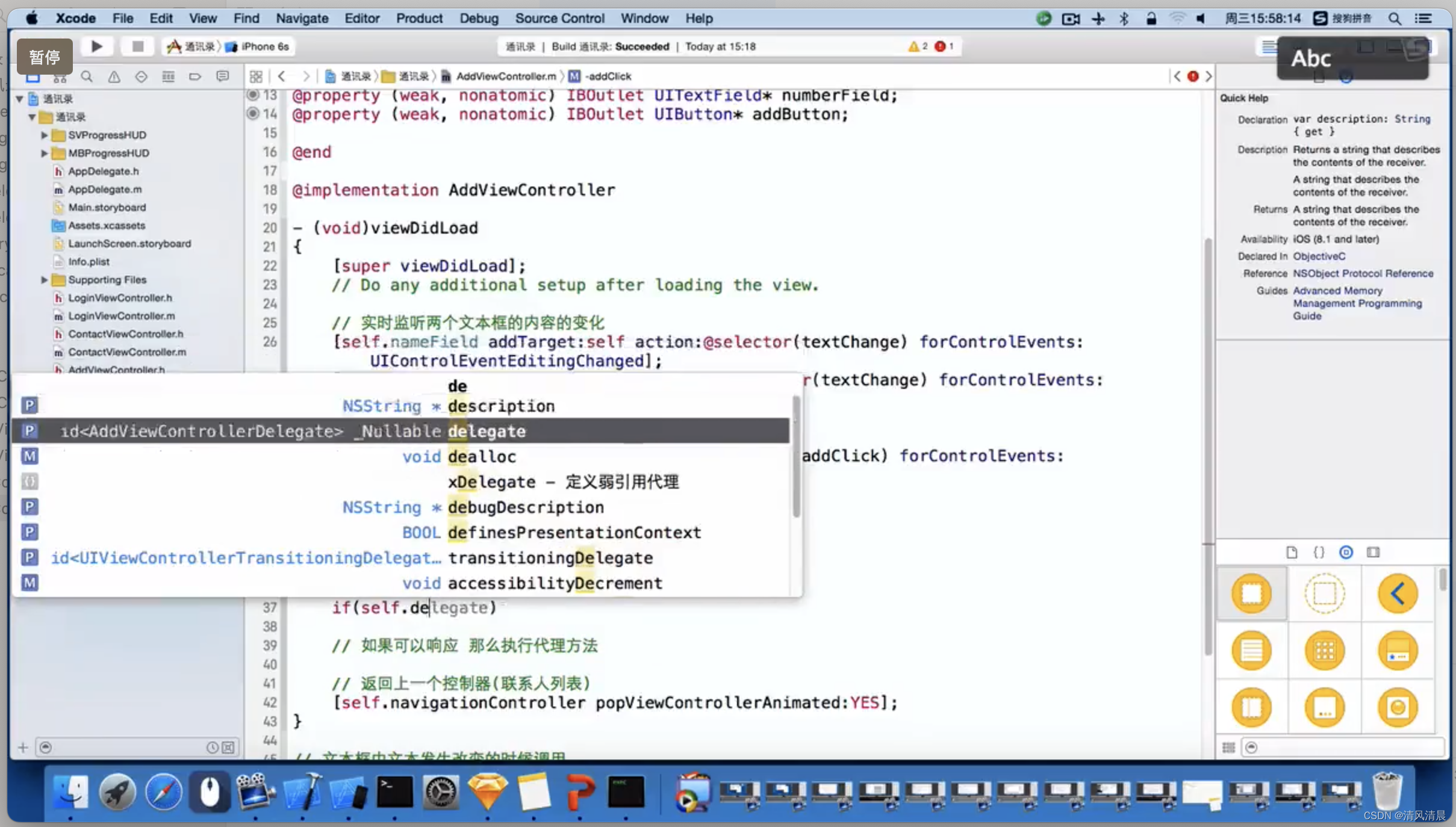Open the Symbol navigator icon
This screenshot has height=827, width=1456.
[x=60, y=77]
